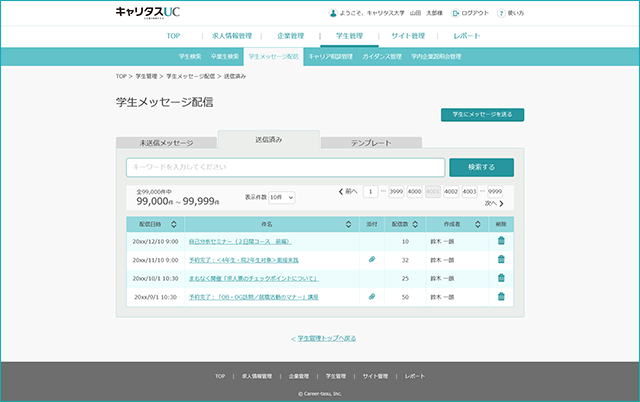Go to page 4000 in pagination
640x402 pixels.
(414, 191)
